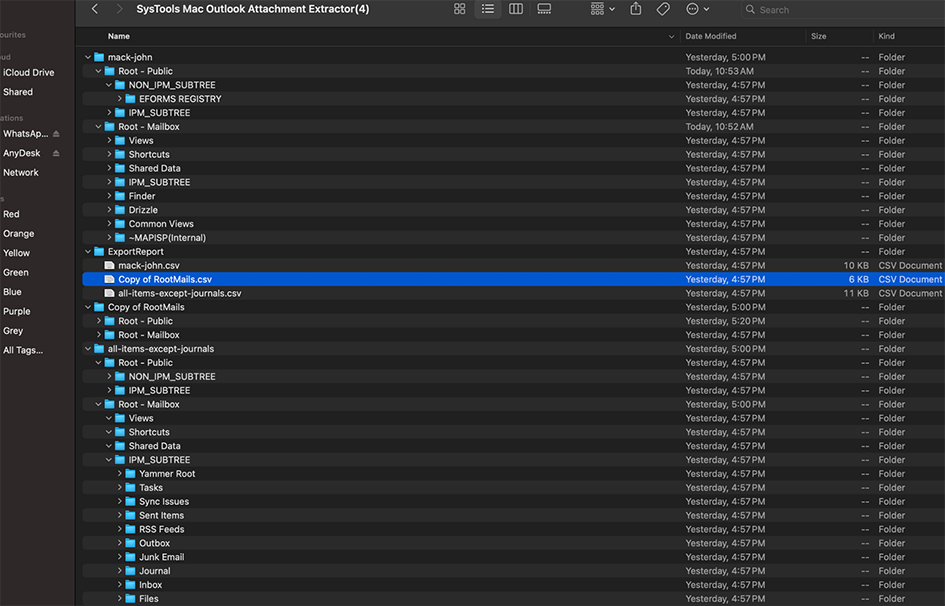Select the RSS Feeds folder icon
The image size is (945, 606).
[130, 529]
